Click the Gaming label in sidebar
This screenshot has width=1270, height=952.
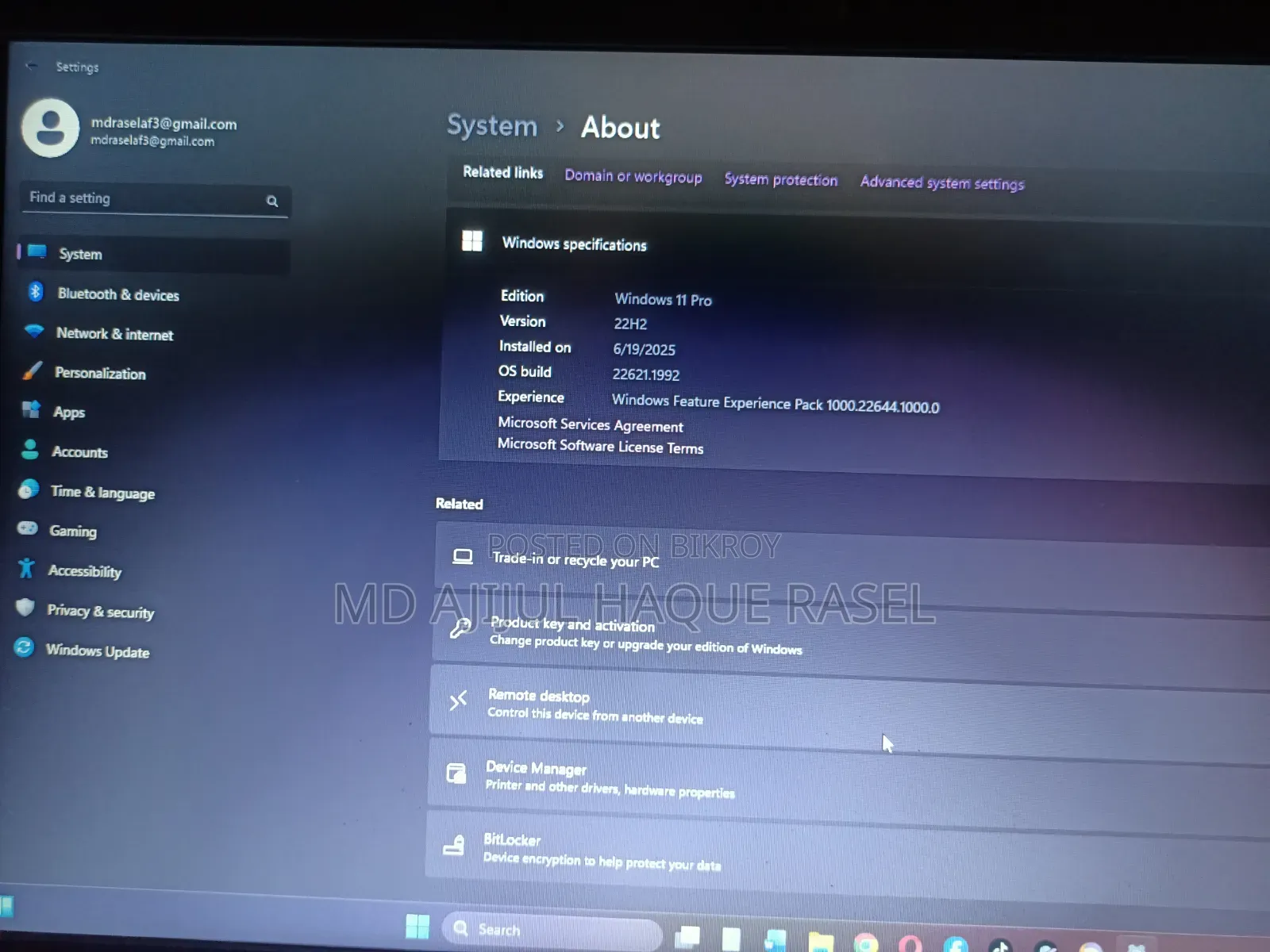(x=73, y=531)
